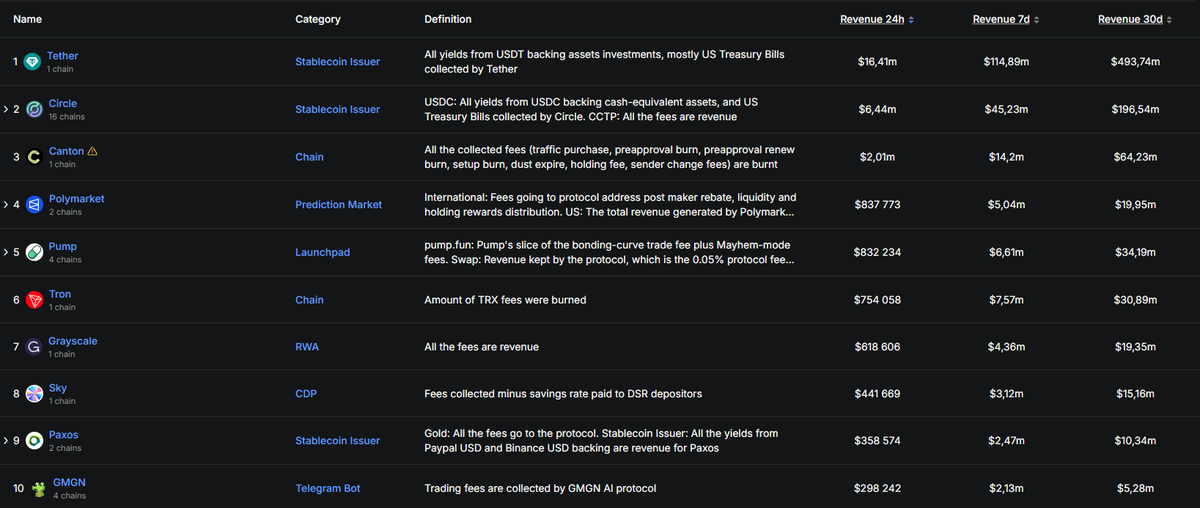Click the Sky logo icon
This screenshot has width=1200, height=508.
[34, 394]
